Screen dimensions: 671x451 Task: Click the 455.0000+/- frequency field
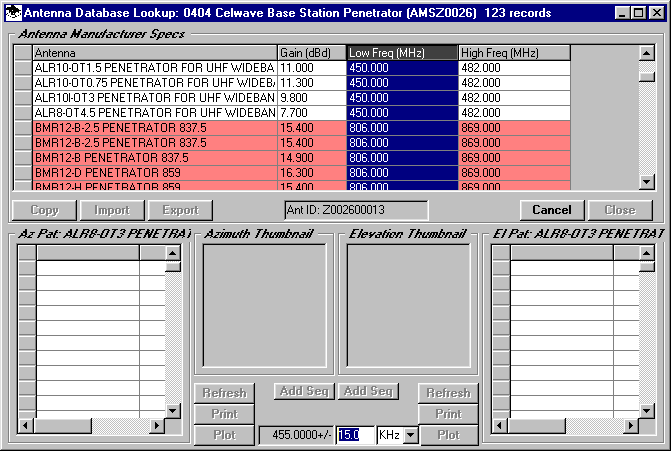[x=297, y=435]
